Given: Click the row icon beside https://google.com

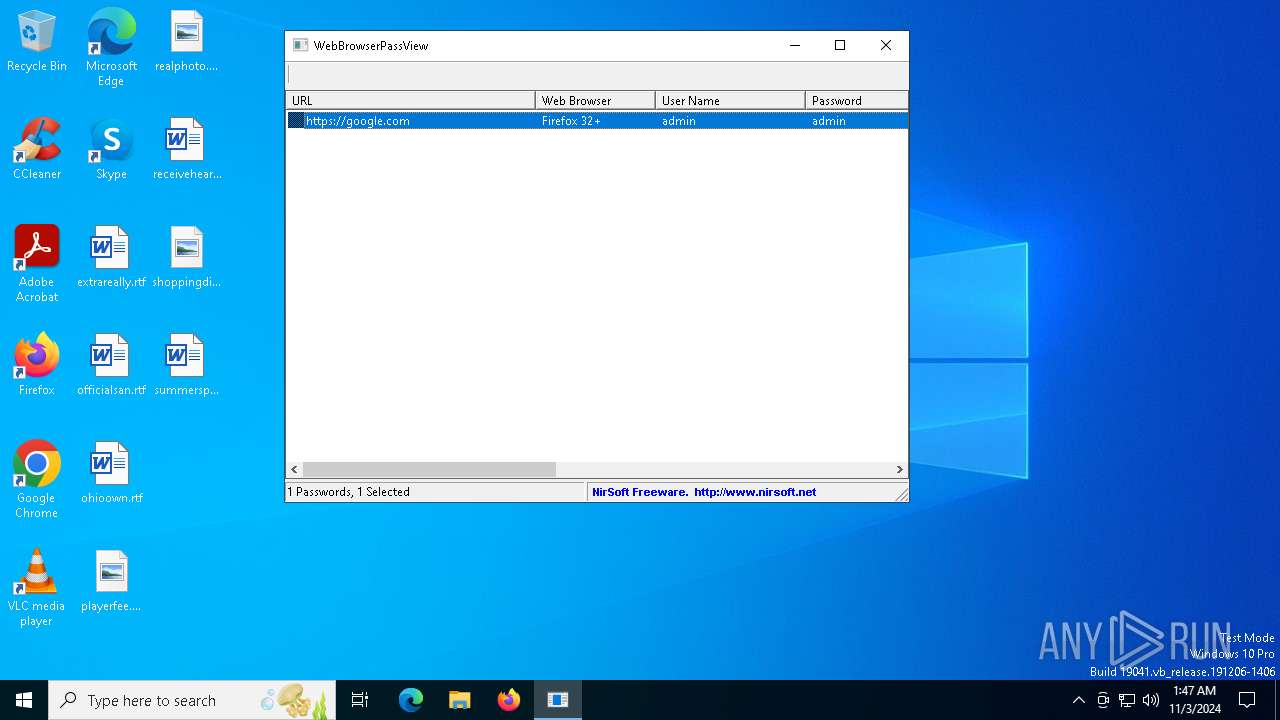Looking at the screenshot, I should pos(296,120).
